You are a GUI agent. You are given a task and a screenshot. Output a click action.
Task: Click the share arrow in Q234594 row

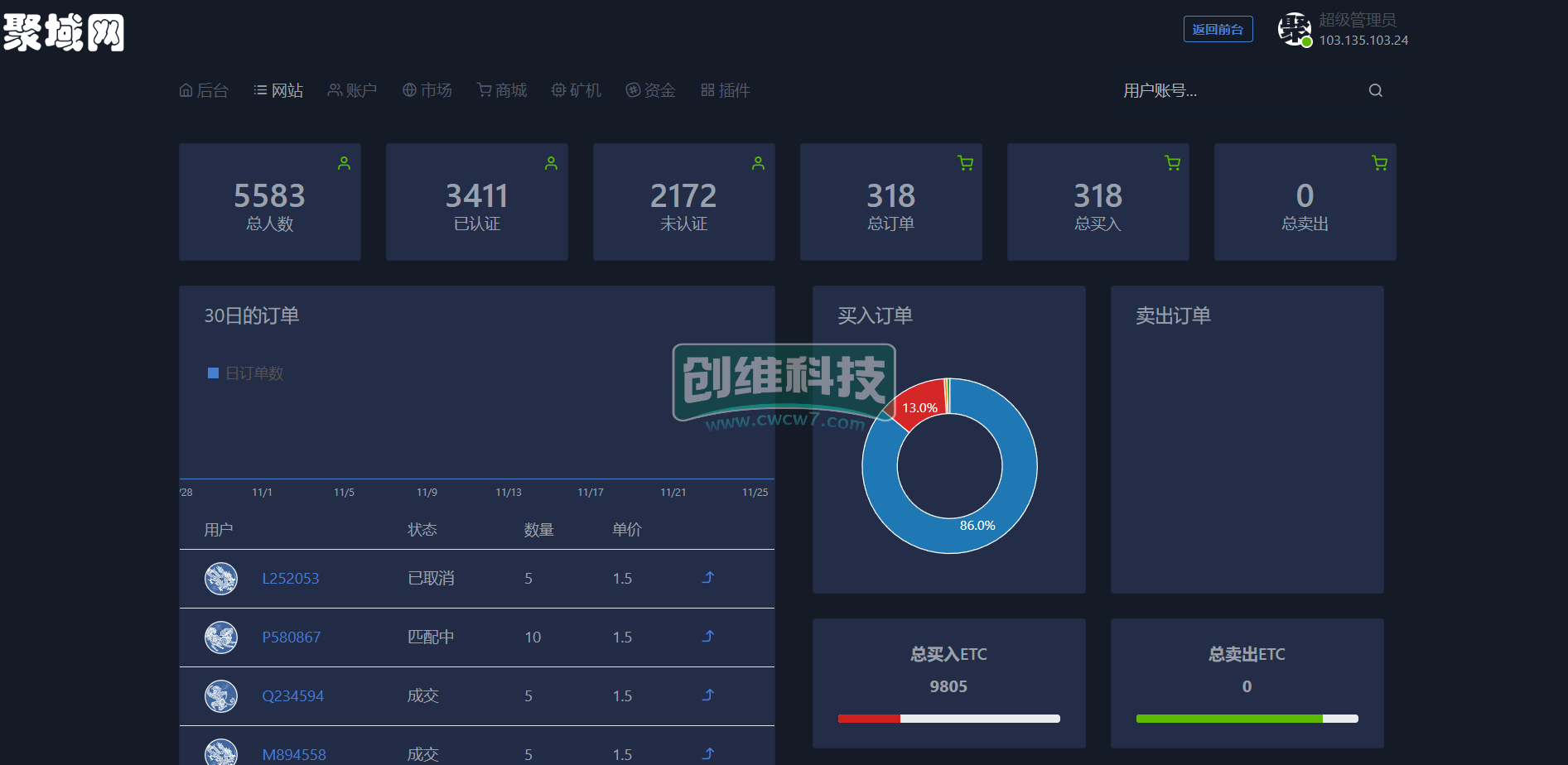tap(708, 695)
